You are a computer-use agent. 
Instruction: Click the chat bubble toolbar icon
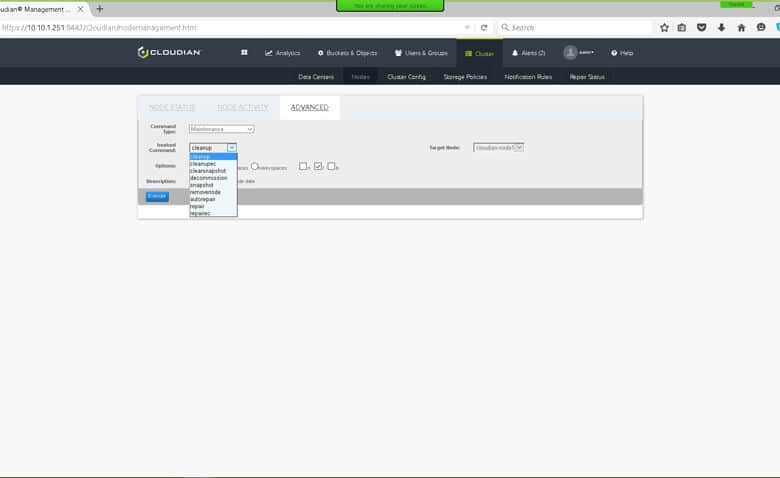pyautogui.click(x=761, y=28)
